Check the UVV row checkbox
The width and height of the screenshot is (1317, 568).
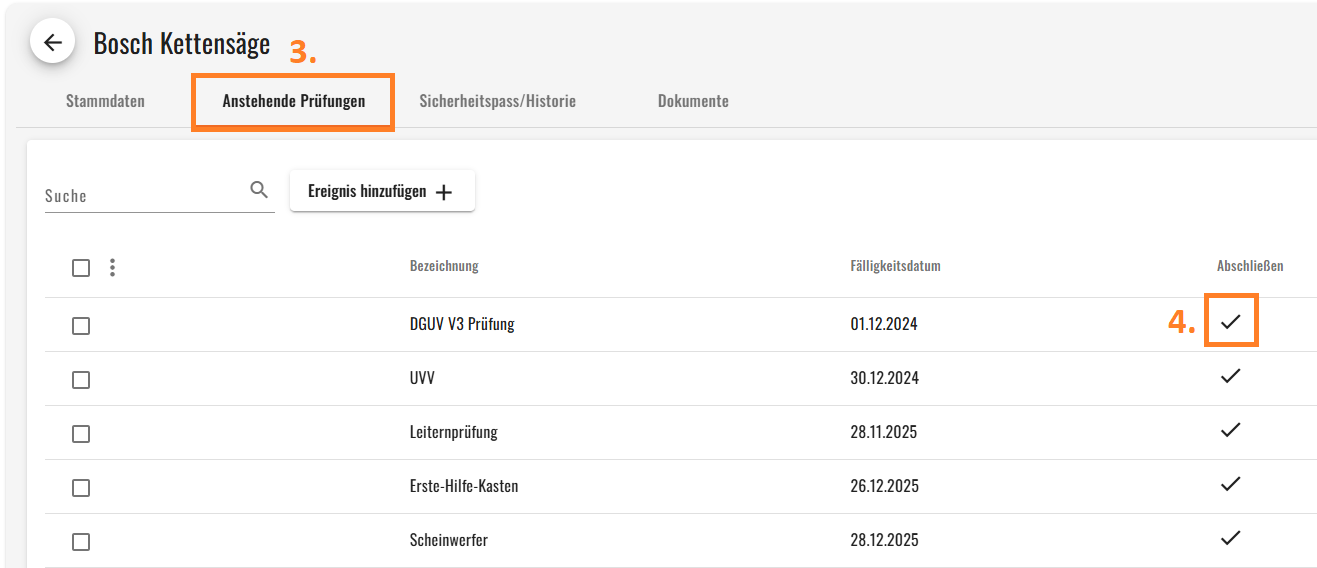[x=81, y=380]
